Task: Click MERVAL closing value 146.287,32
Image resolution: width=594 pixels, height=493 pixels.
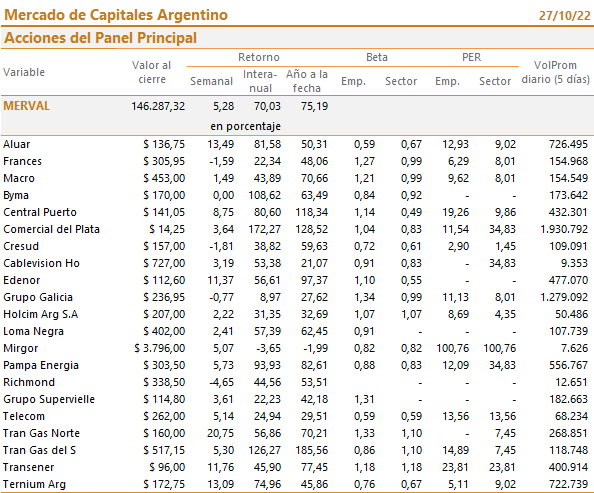Action: [x=158, y=106]
